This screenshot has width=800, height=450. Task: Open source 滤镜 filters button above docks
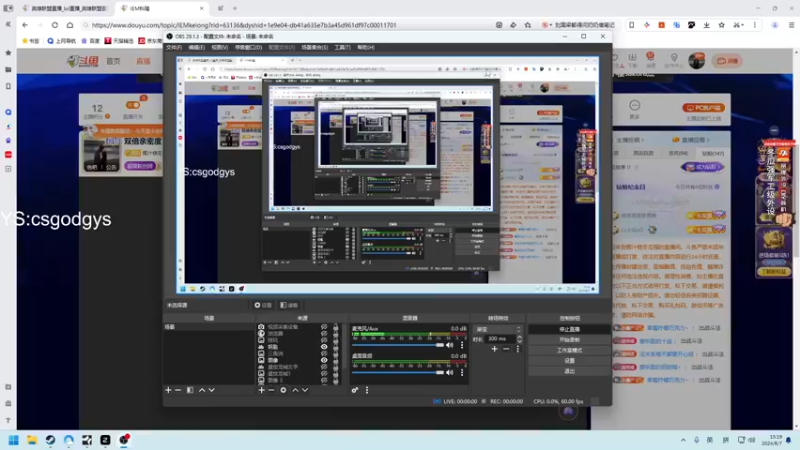(x=289, y=305)
